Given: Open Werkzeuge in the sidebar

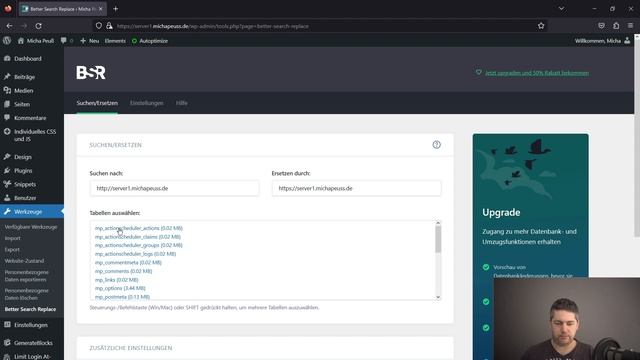Looking at the screenshot, I should pos(32,212).
